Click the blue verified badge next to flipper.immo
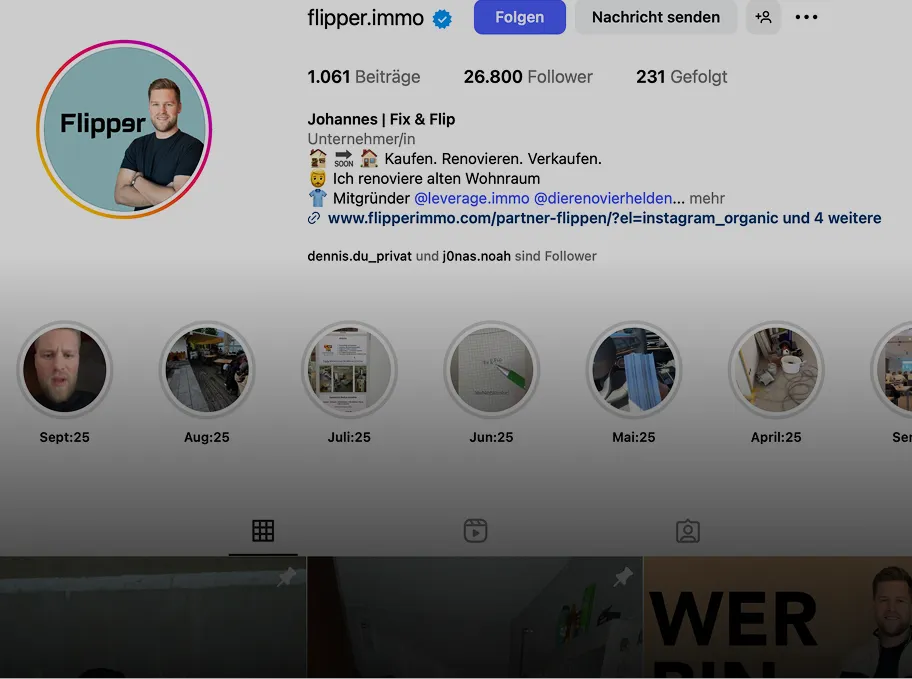 (442, 19)
